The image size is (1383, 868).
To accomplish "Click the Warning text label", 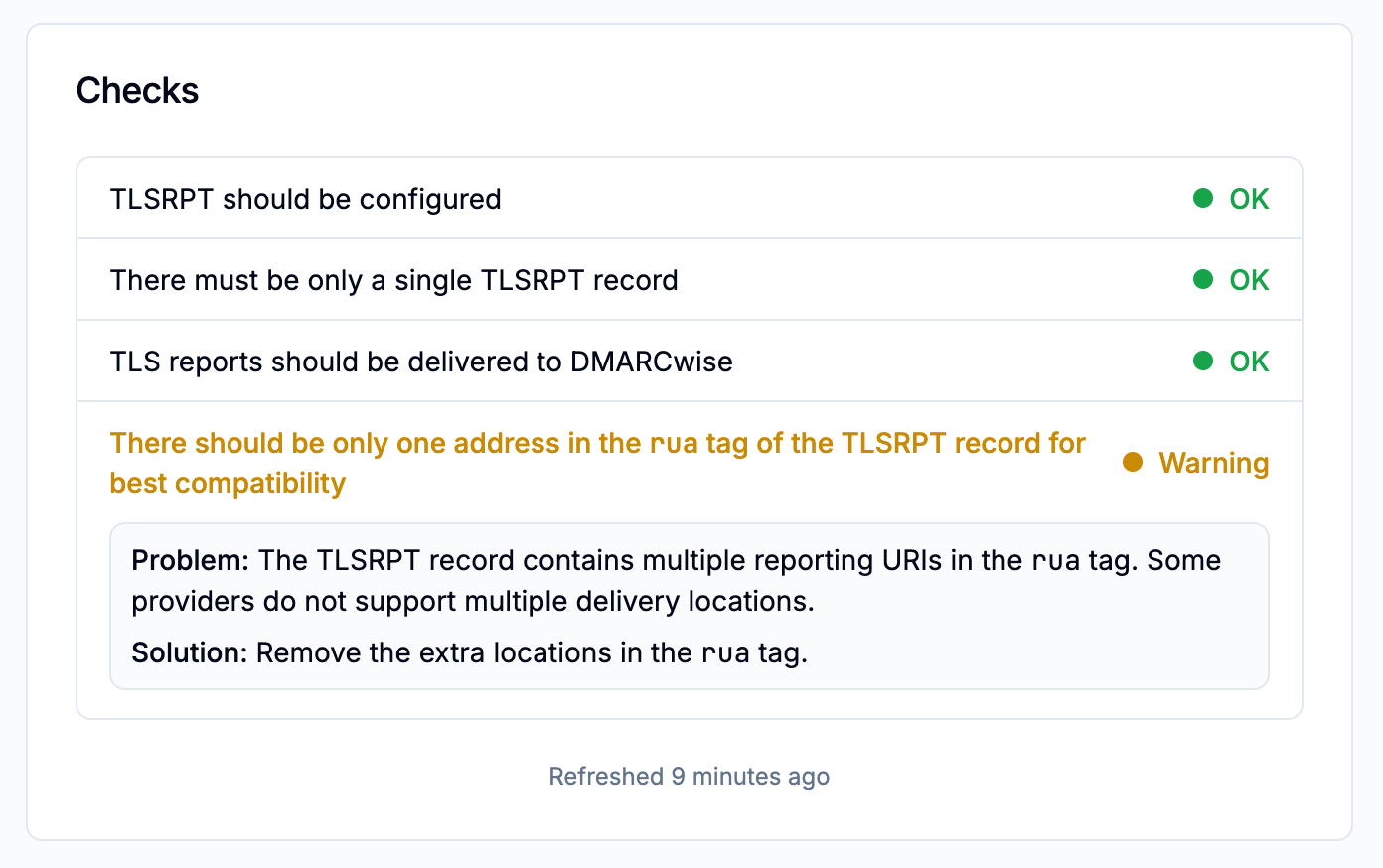I will 1212,462.
